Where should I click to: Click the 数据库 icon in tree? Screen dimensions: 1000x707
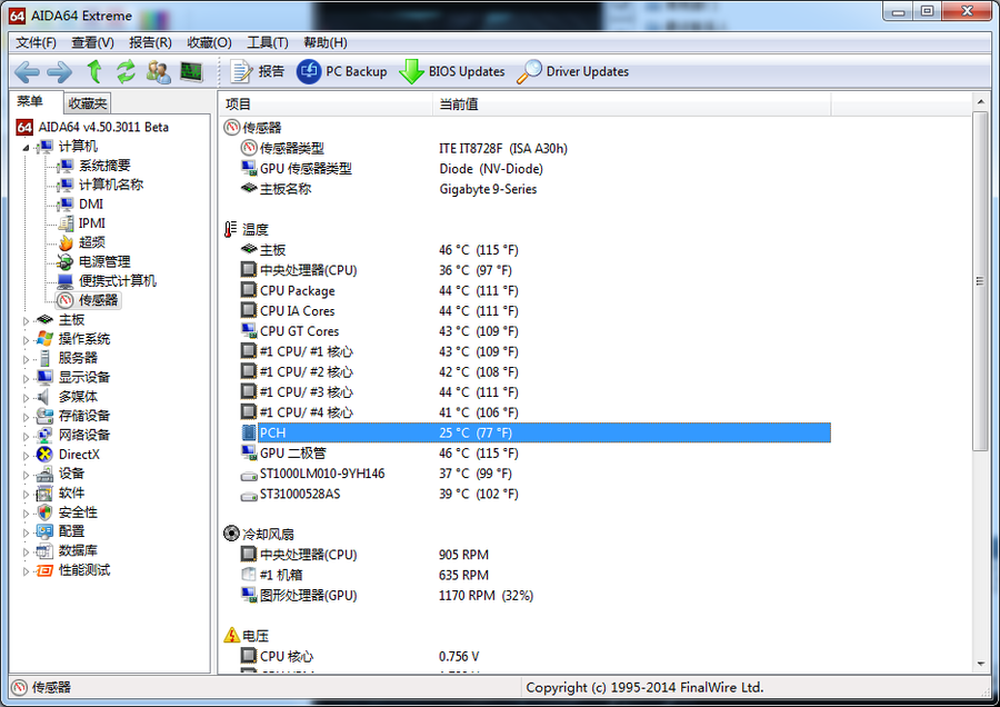[45, 551]
